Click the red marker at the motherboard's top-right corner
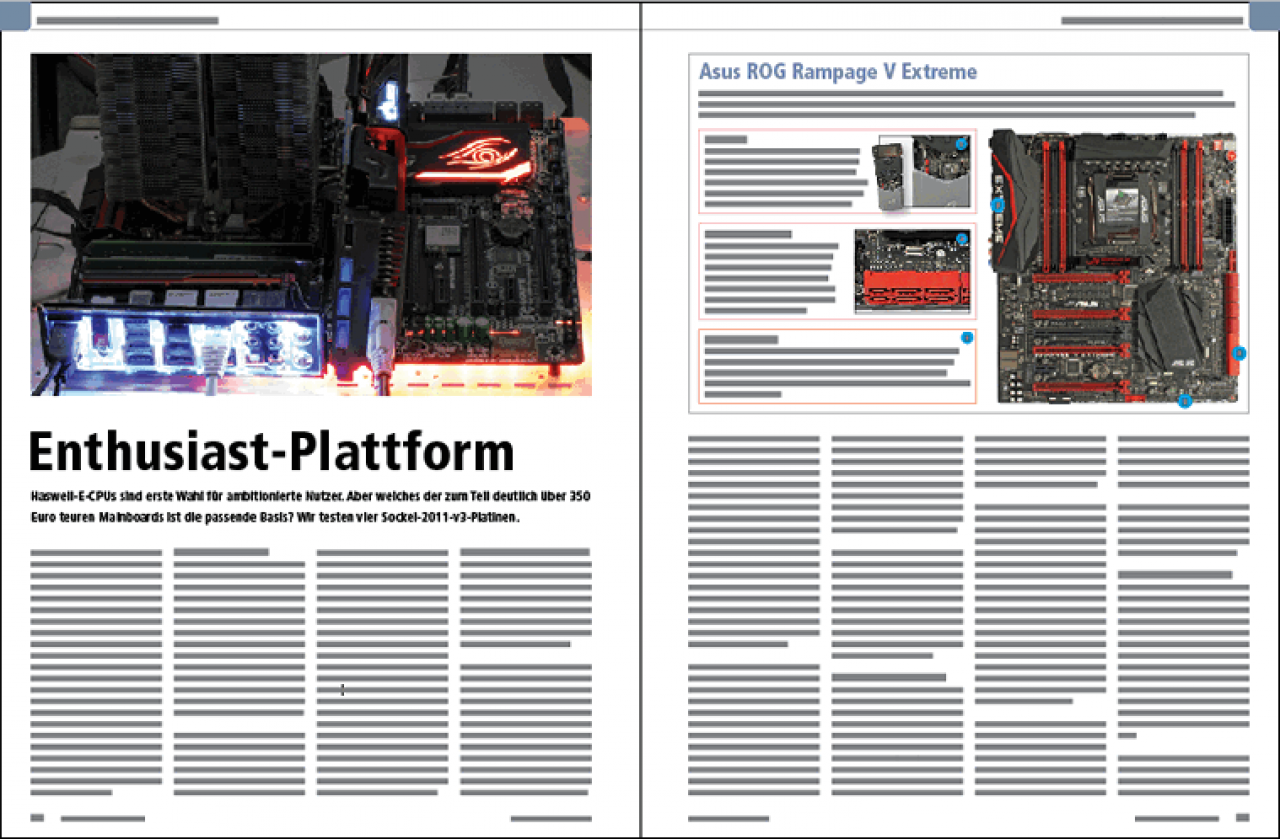 point(1233,156)
